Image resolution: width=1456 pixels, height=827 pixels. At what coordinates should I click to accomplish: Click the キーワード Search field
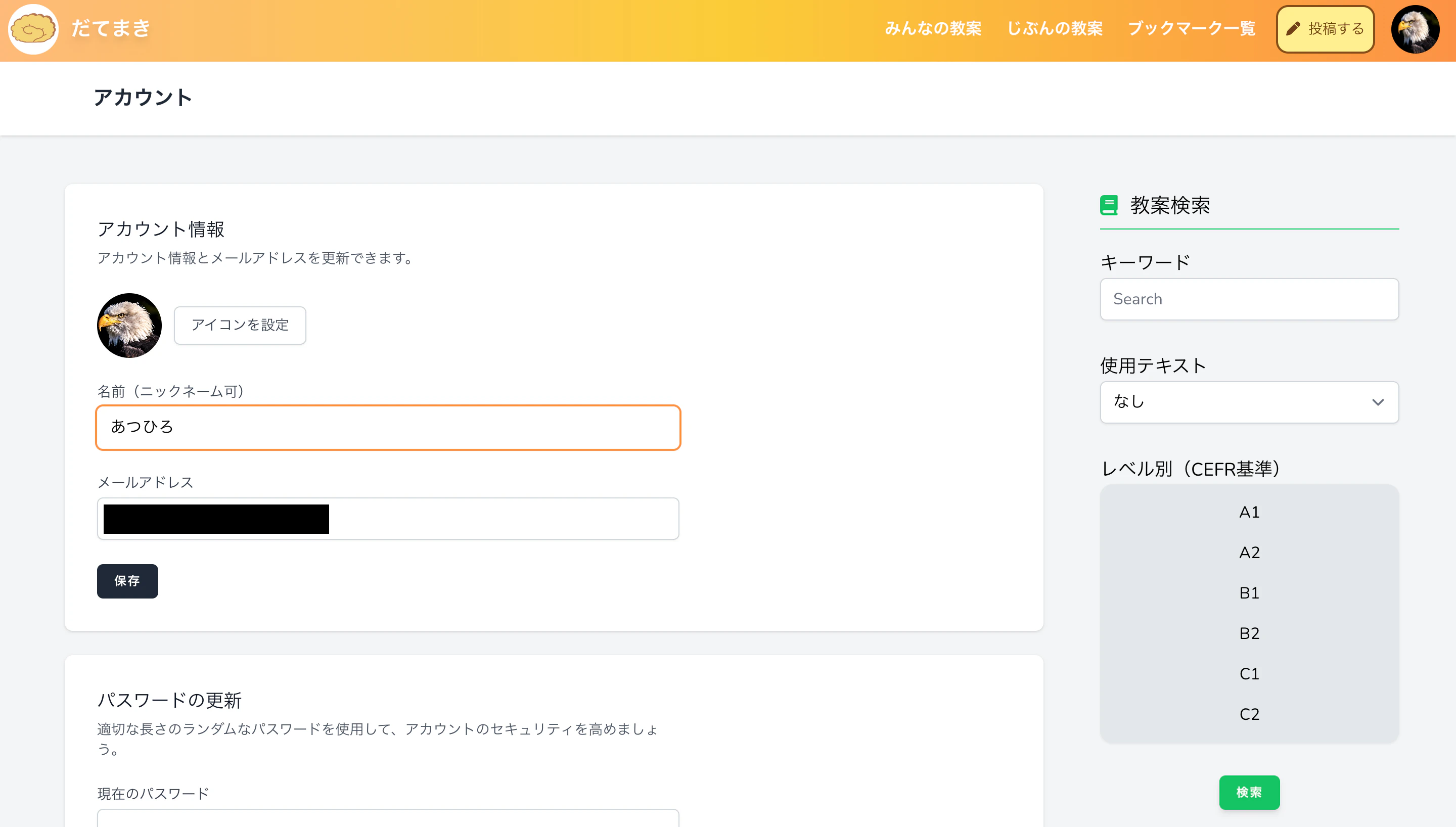click(1249, 299)
